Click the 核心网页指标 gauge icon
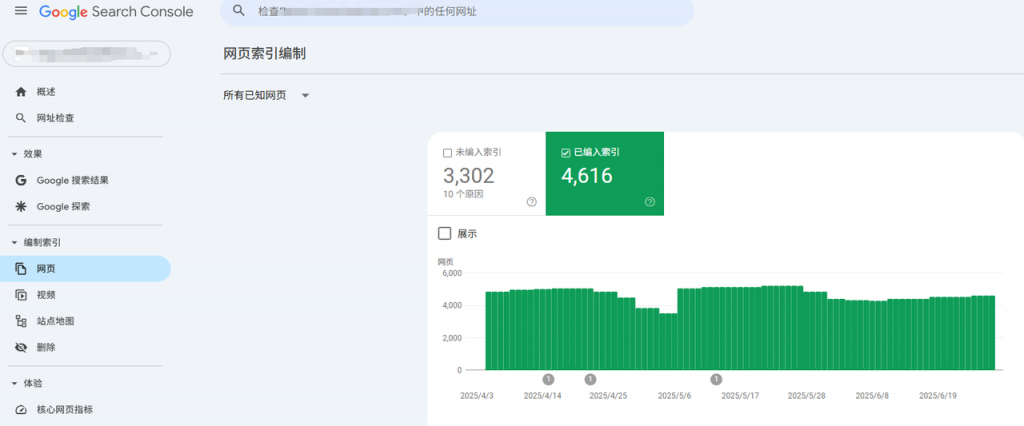The width and height of the screenshot is (1024, 426). coord(20,409)
